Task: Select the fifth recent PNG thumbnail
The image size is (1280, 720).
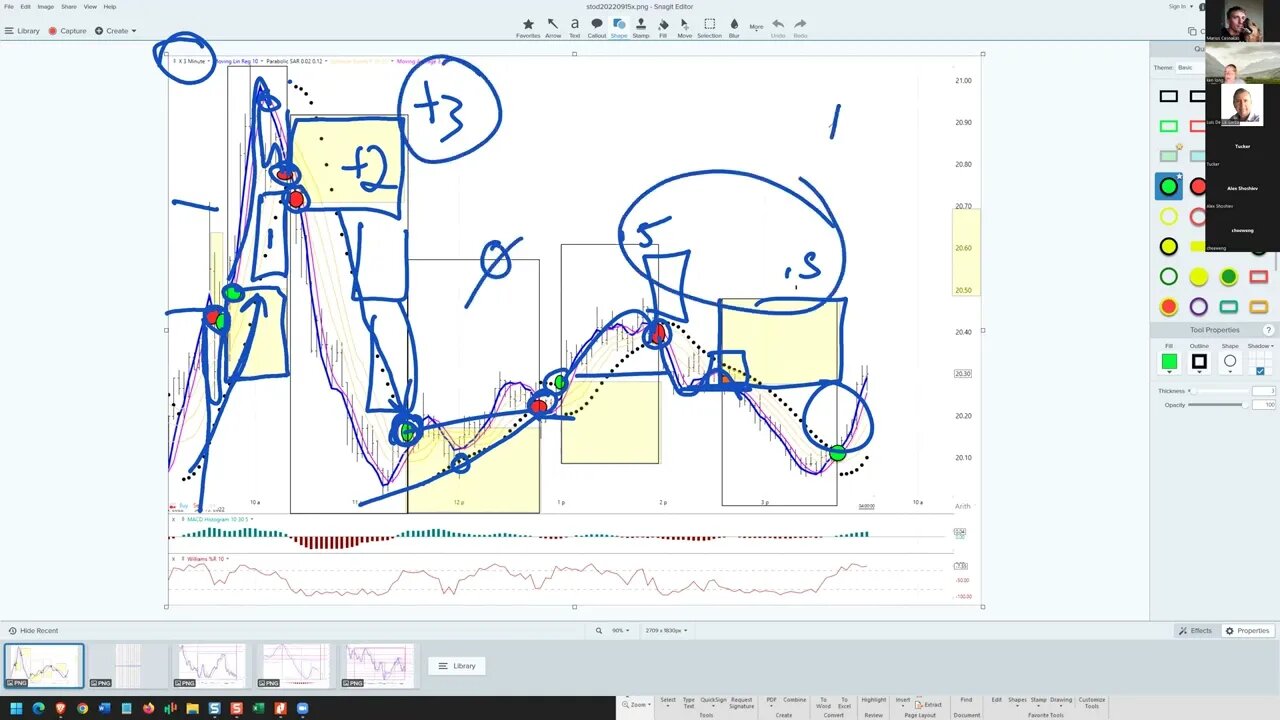Action: pyautogui.click(x=379, y=665)
